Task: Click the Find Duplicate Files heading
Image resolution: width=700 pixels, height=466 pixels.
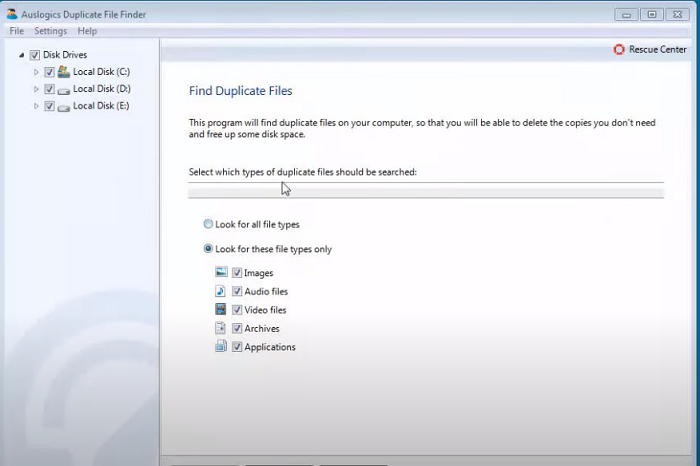Action: click(x=241, y=91)
